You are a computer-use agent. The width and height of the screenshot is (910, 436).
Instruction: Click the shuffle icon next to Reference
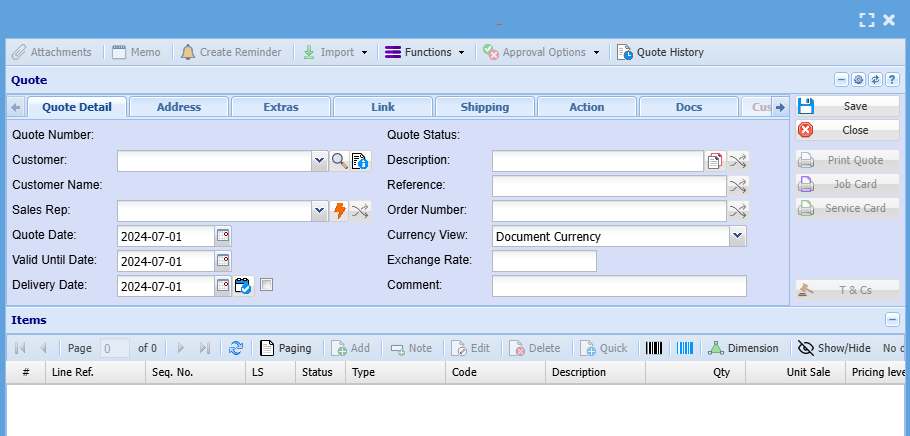[737, 185]
